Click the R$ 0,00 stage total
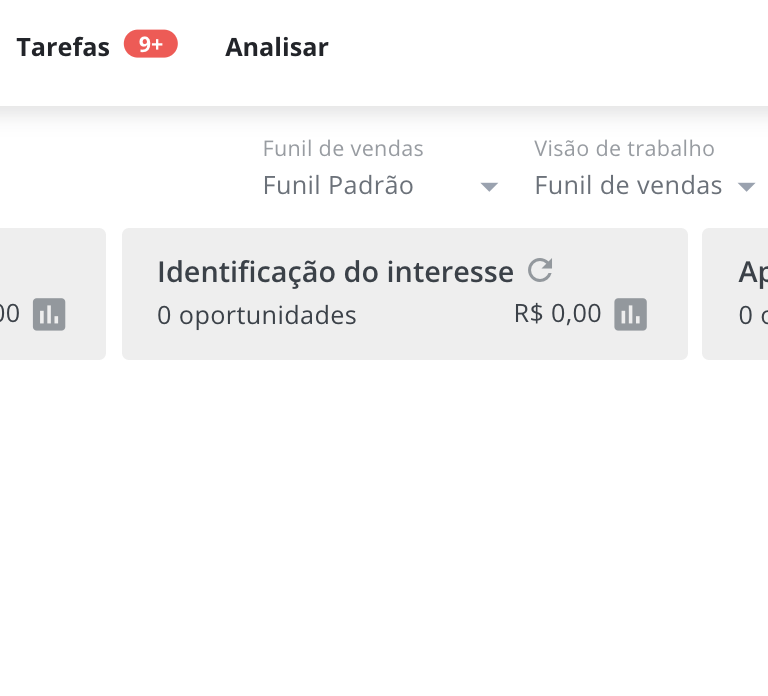This screenshot has height=696, width=768. 558,314
